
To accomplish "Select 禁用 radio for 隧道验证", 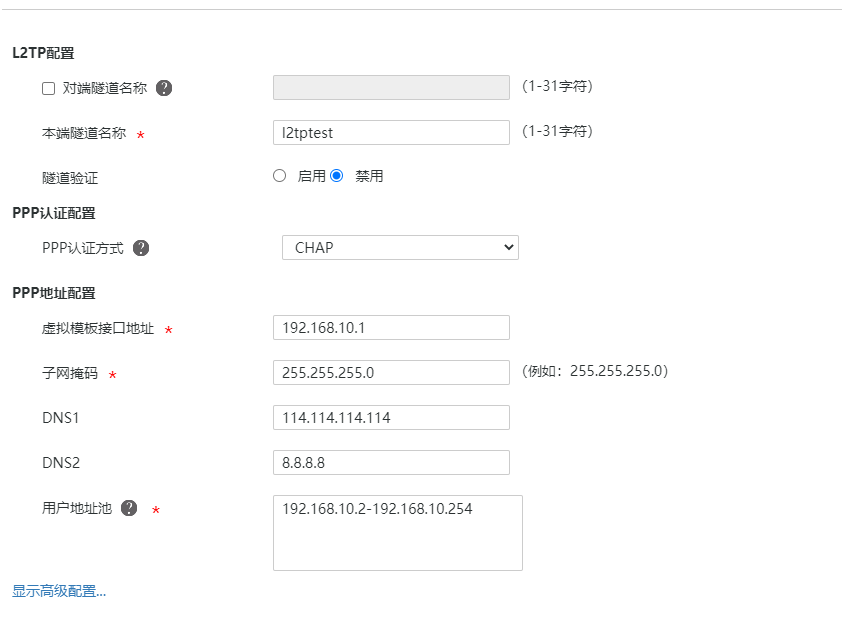I will coord(337,176).
